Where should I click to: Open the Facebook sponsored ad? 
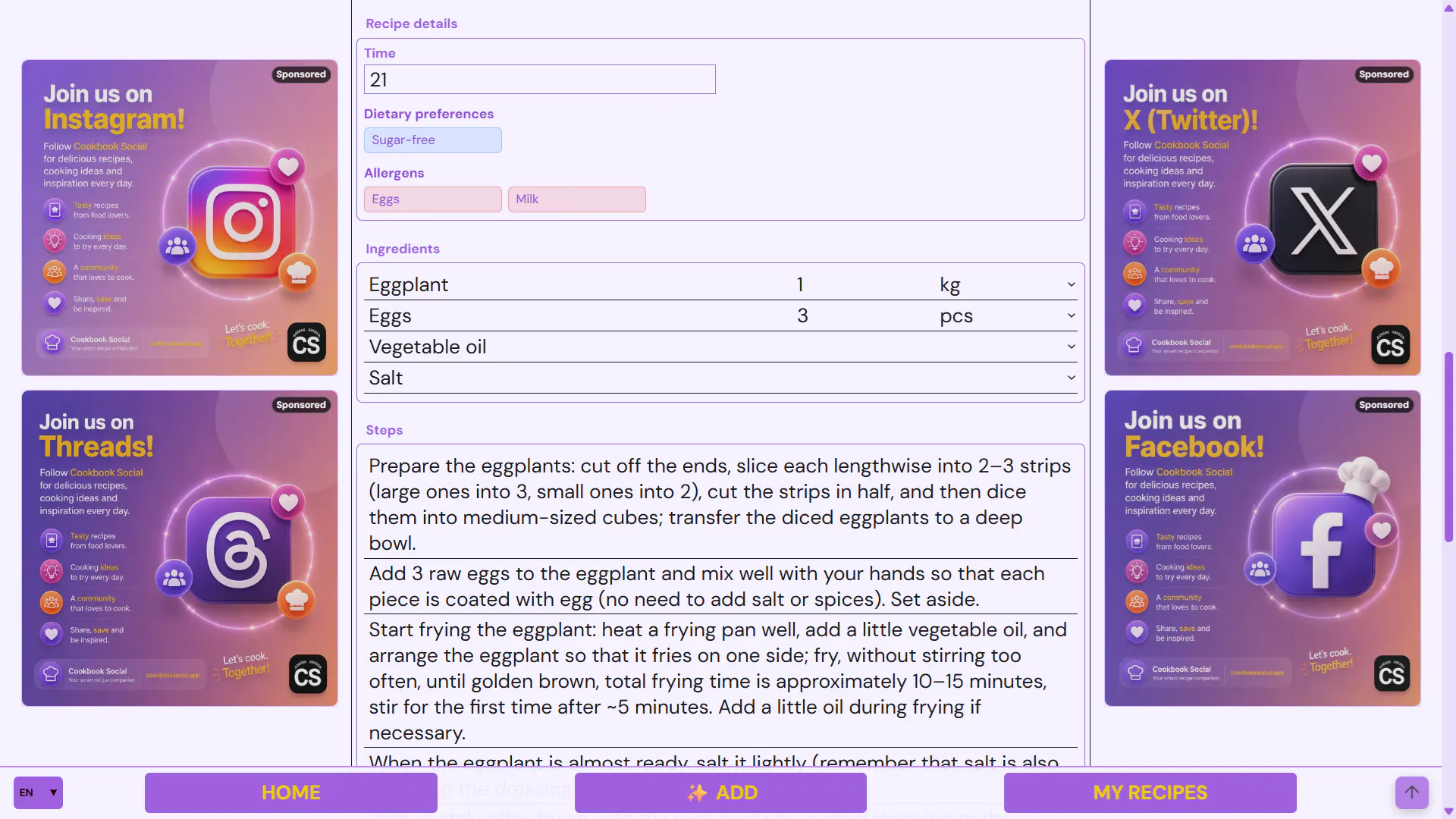coord(1263,548)
